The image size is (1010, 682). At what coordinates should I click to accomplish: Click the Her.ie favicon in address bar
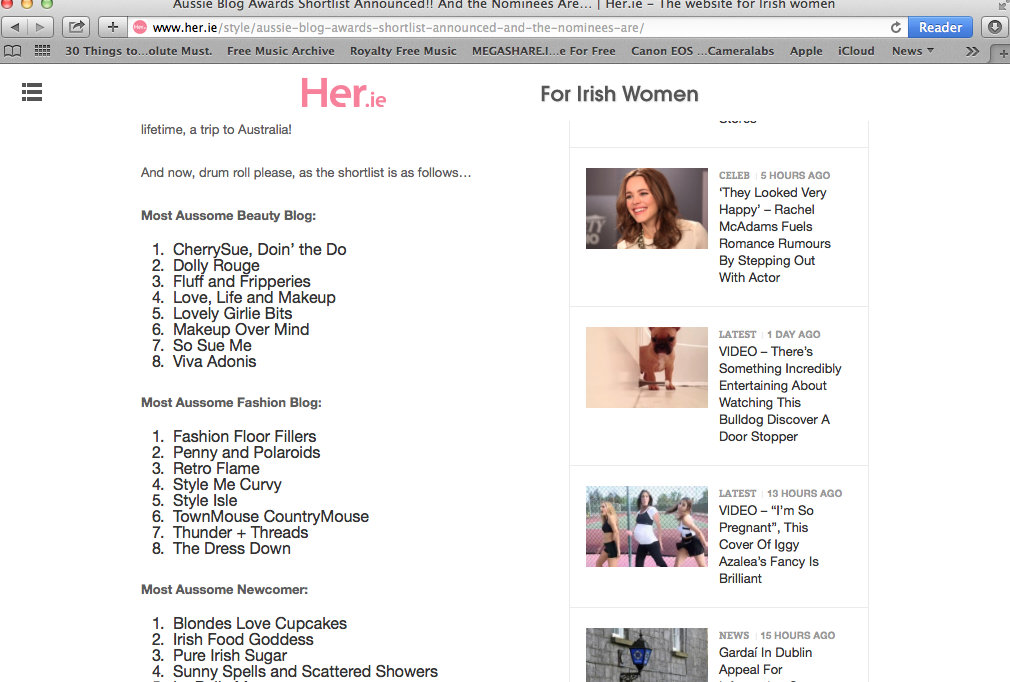tap(140, 27)
